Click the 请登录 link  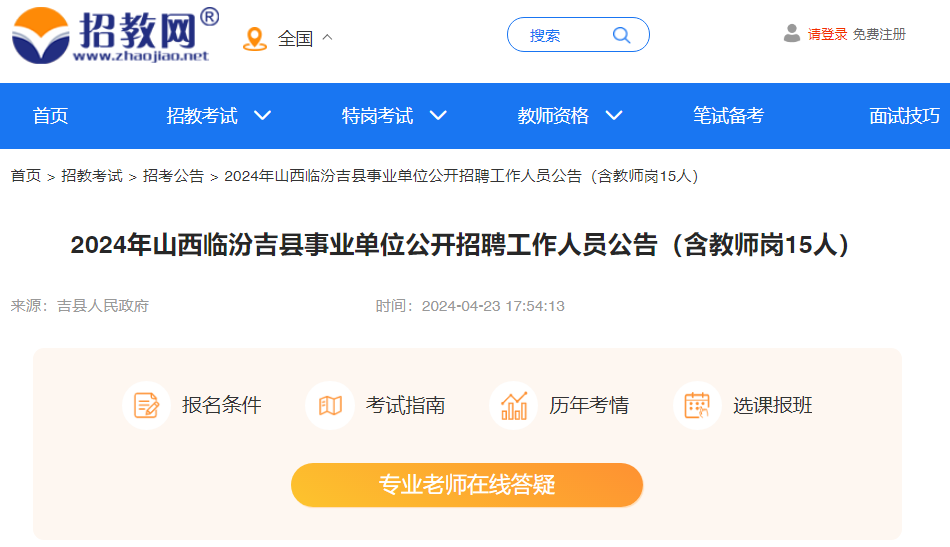click(x=827, y=34)
